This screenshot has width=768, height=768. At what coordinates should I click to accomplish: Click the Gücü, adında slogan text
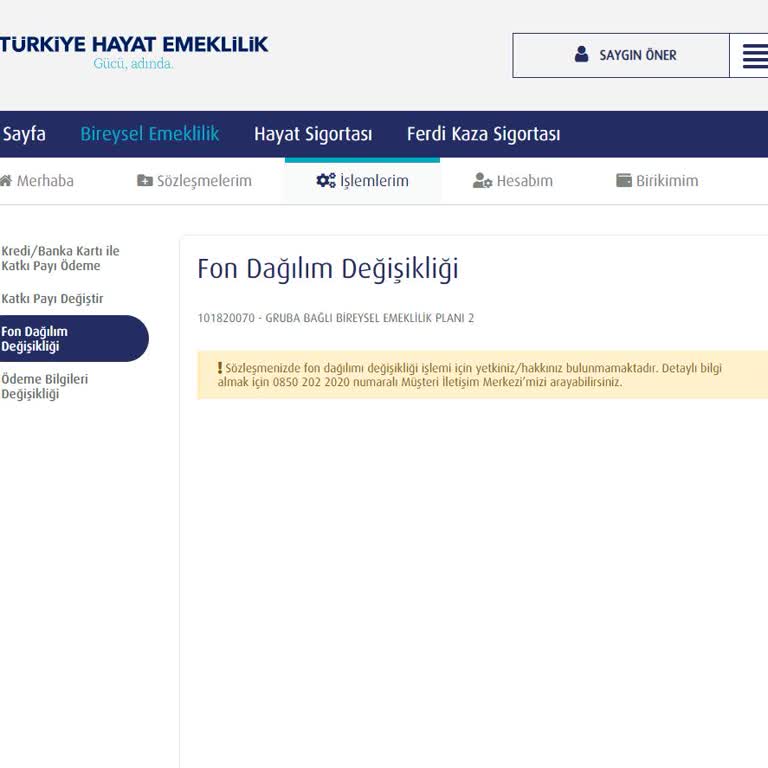pos(133,64)
